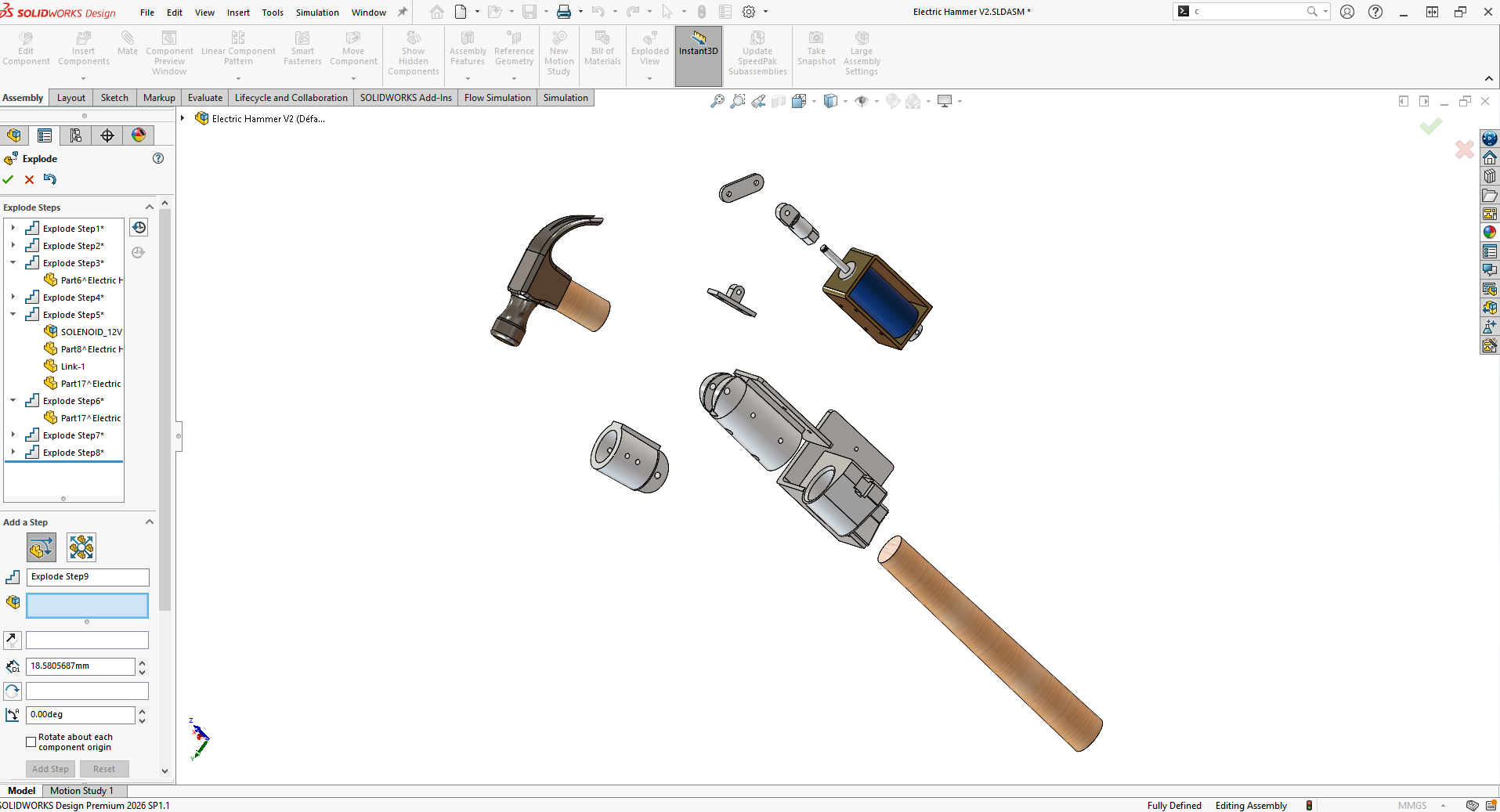Image resolution: width=1500 pixels, height=812 pixels.
Task: Switch to the Flow Simulation tab
Action: click(497, 98)
